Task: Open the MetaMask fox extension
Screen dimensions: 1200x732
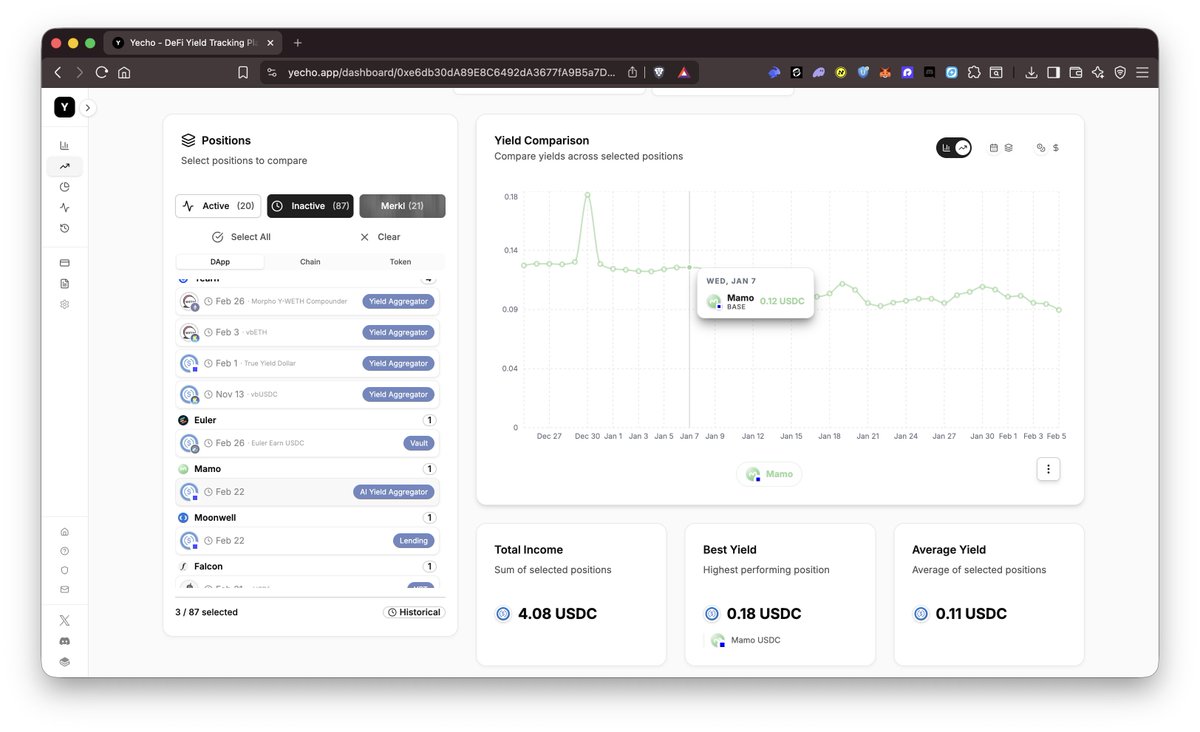Action: coord(885,72)
